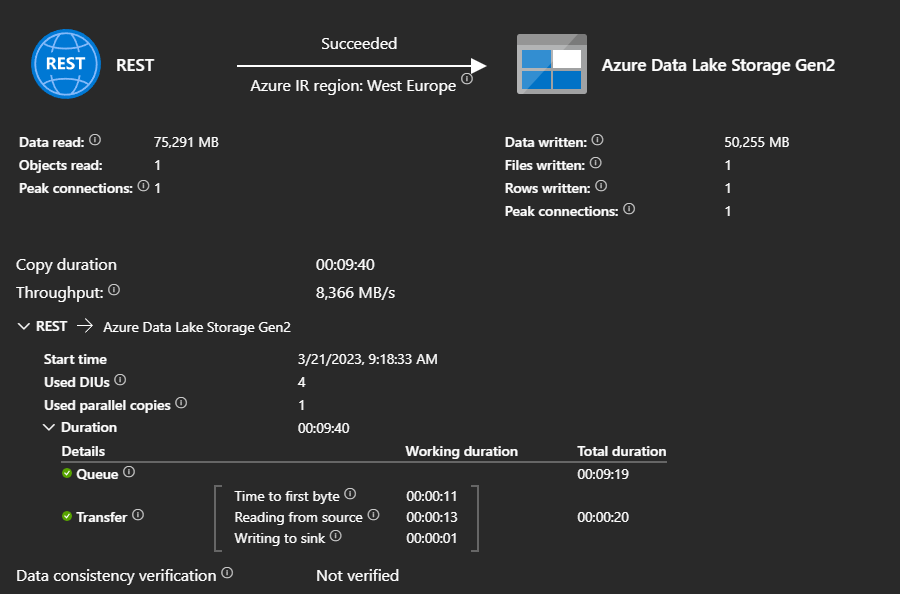This screenshot has height=594, width=900.
Task: Click info icon beside Rows written
Action: 601,186
